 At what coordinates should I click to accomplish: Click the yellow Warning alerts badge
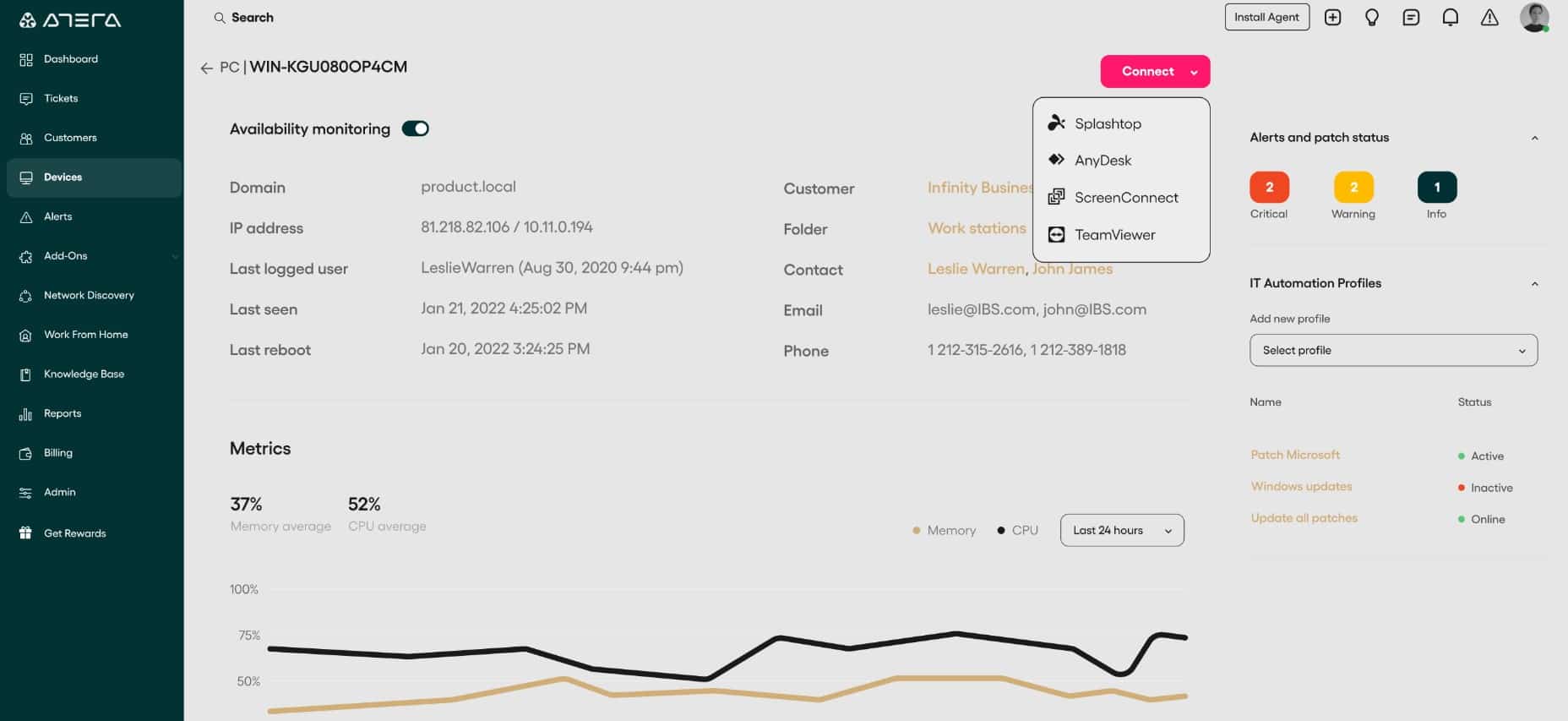1353,187
